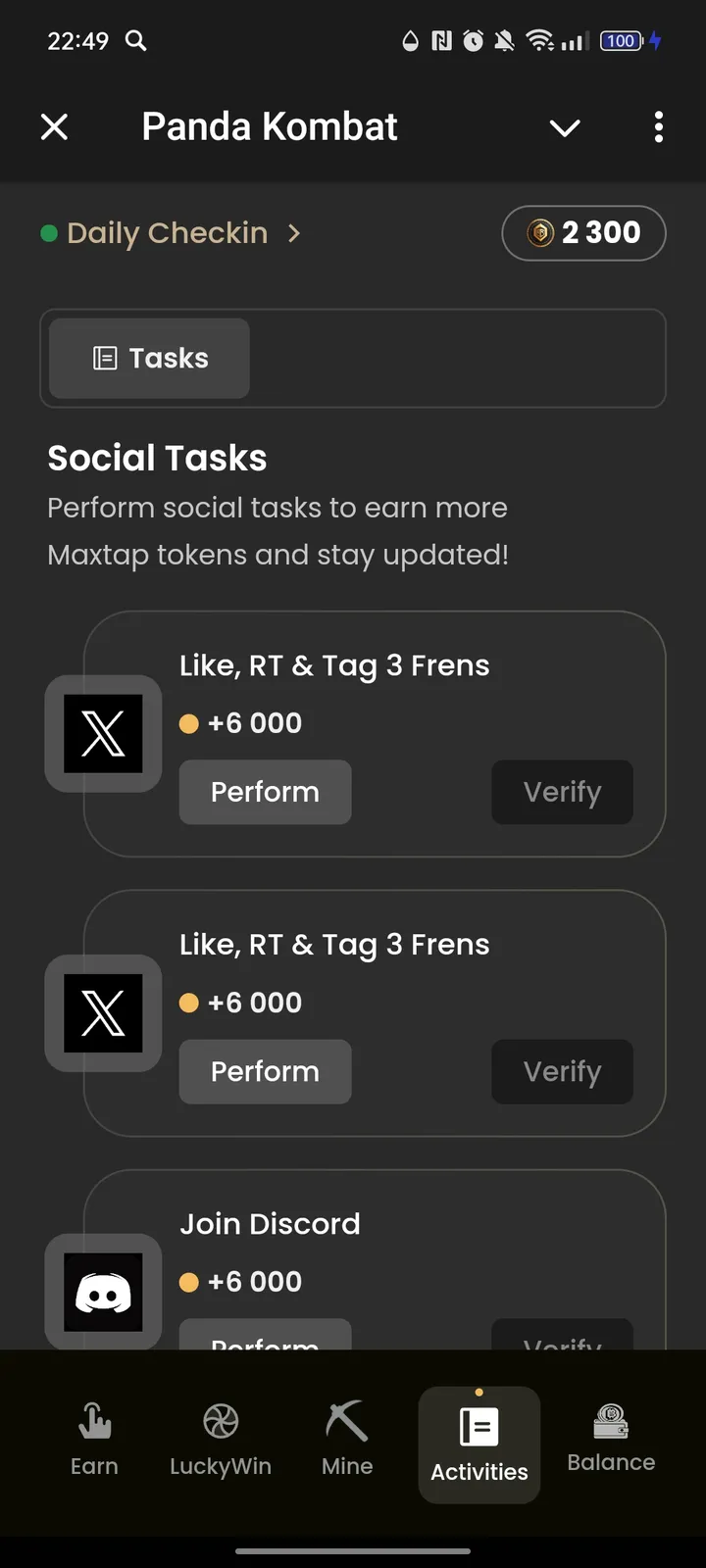Viewport: 706px width, 1568px height.
Task: Click the +6 000 reward indicator on Join Discord
Action: [x=240, y=1281]
